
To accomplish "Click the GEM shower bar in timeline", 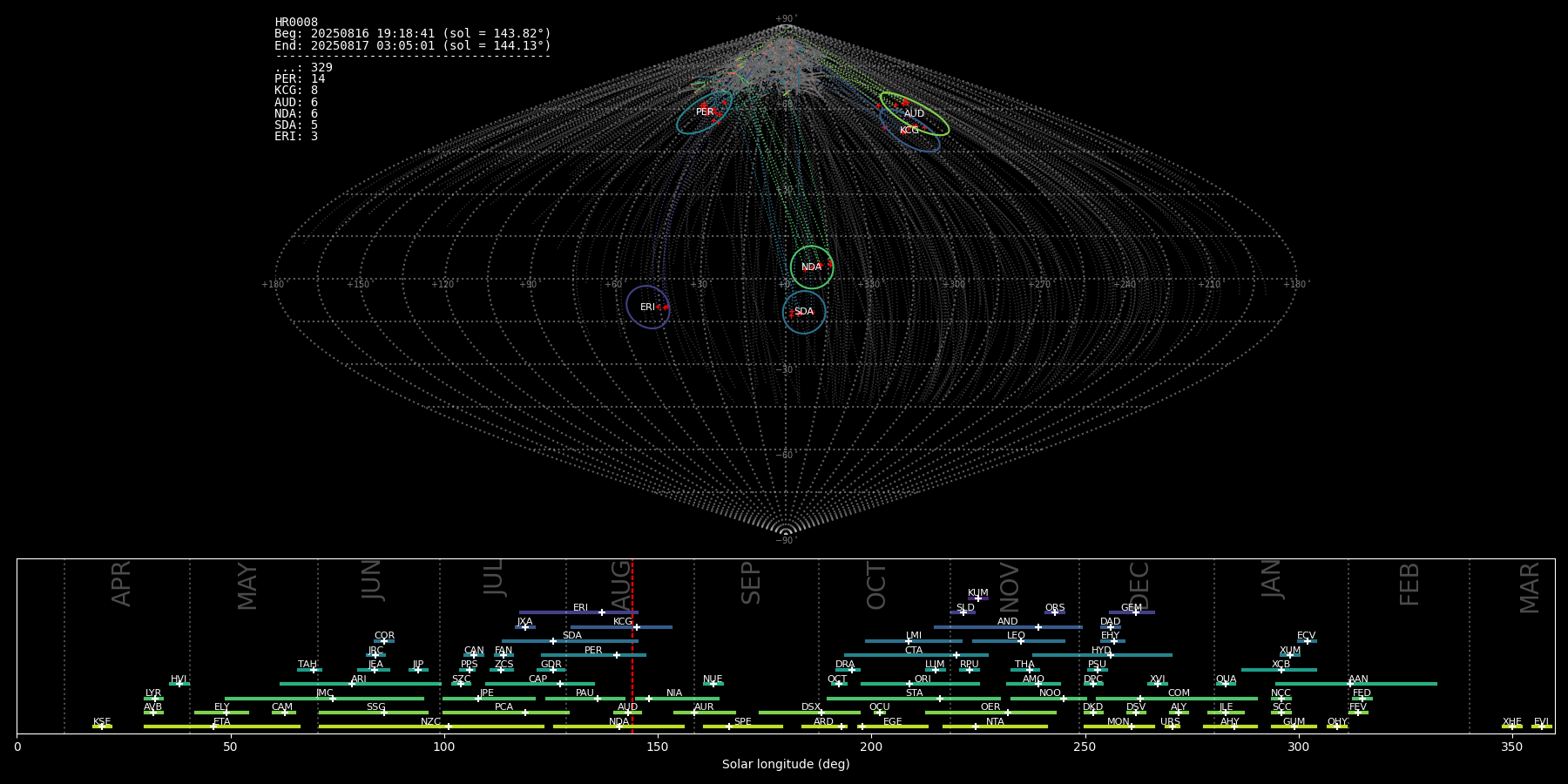I will [1132, 612].
